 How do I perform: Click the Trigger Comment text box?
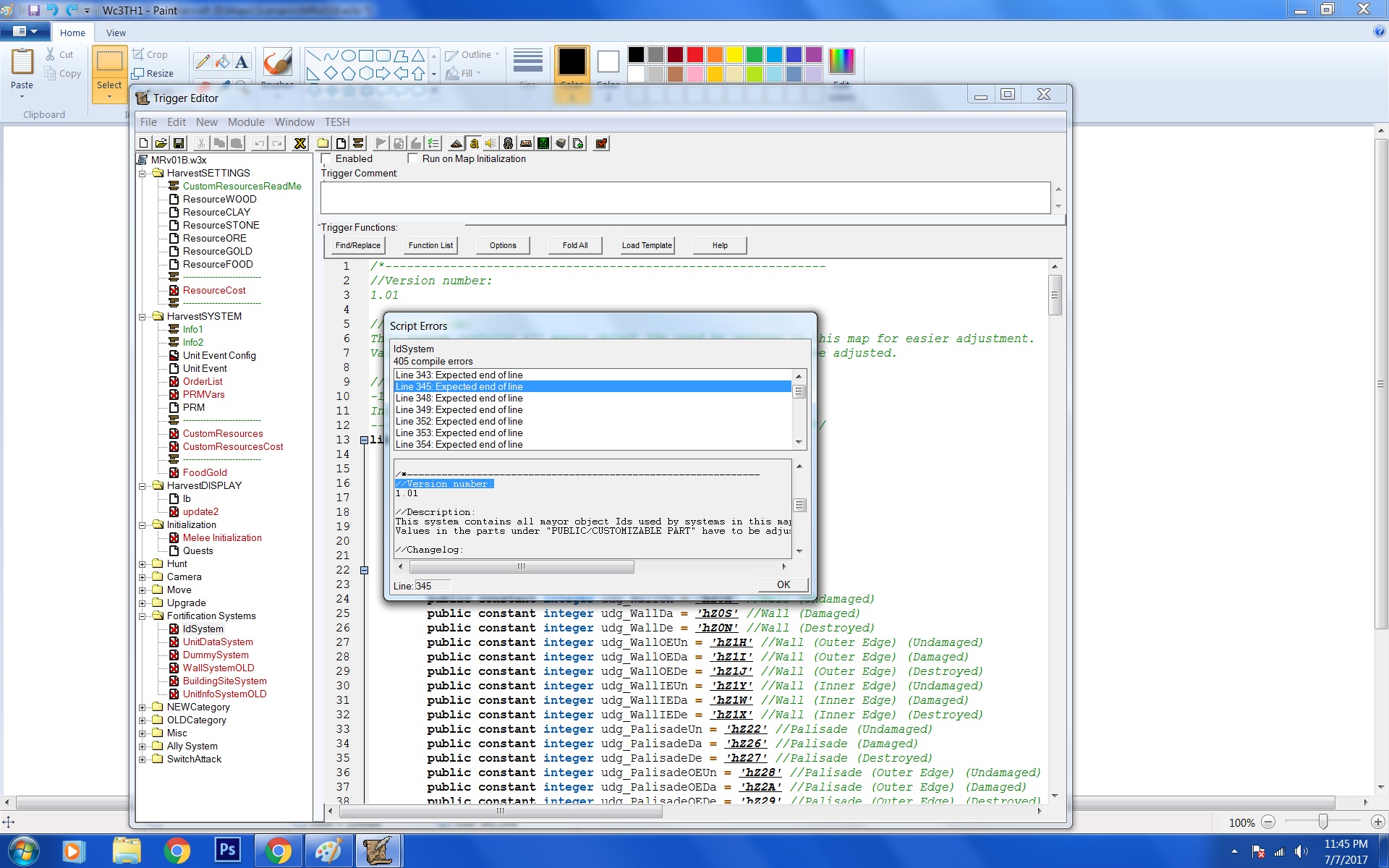685,197
